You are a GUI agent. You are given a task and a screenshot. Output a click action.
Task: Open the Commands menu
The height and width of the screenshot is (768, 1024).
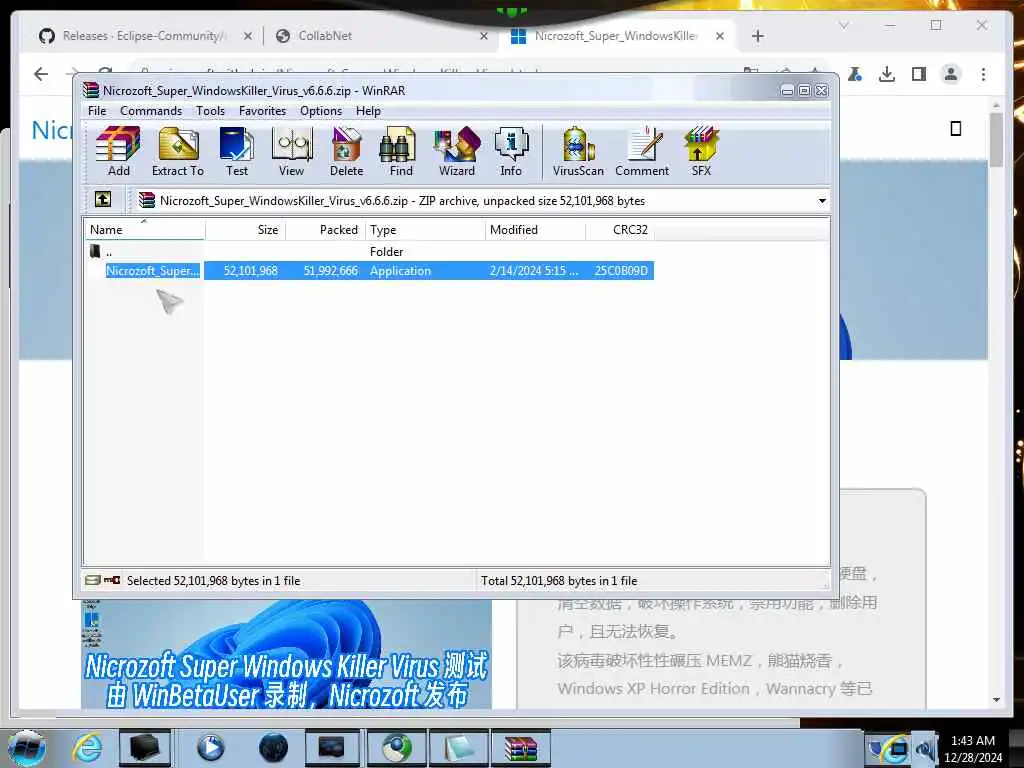click(x=151, y=111)
